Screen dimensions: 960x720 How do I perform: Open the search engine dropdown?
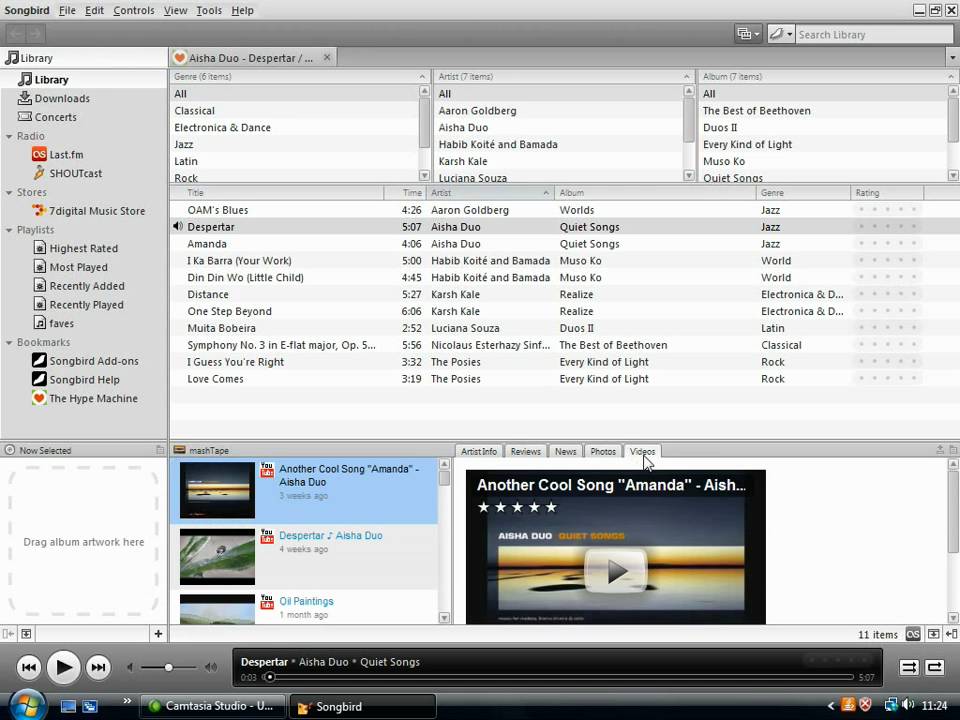click(x=781, y=34)
